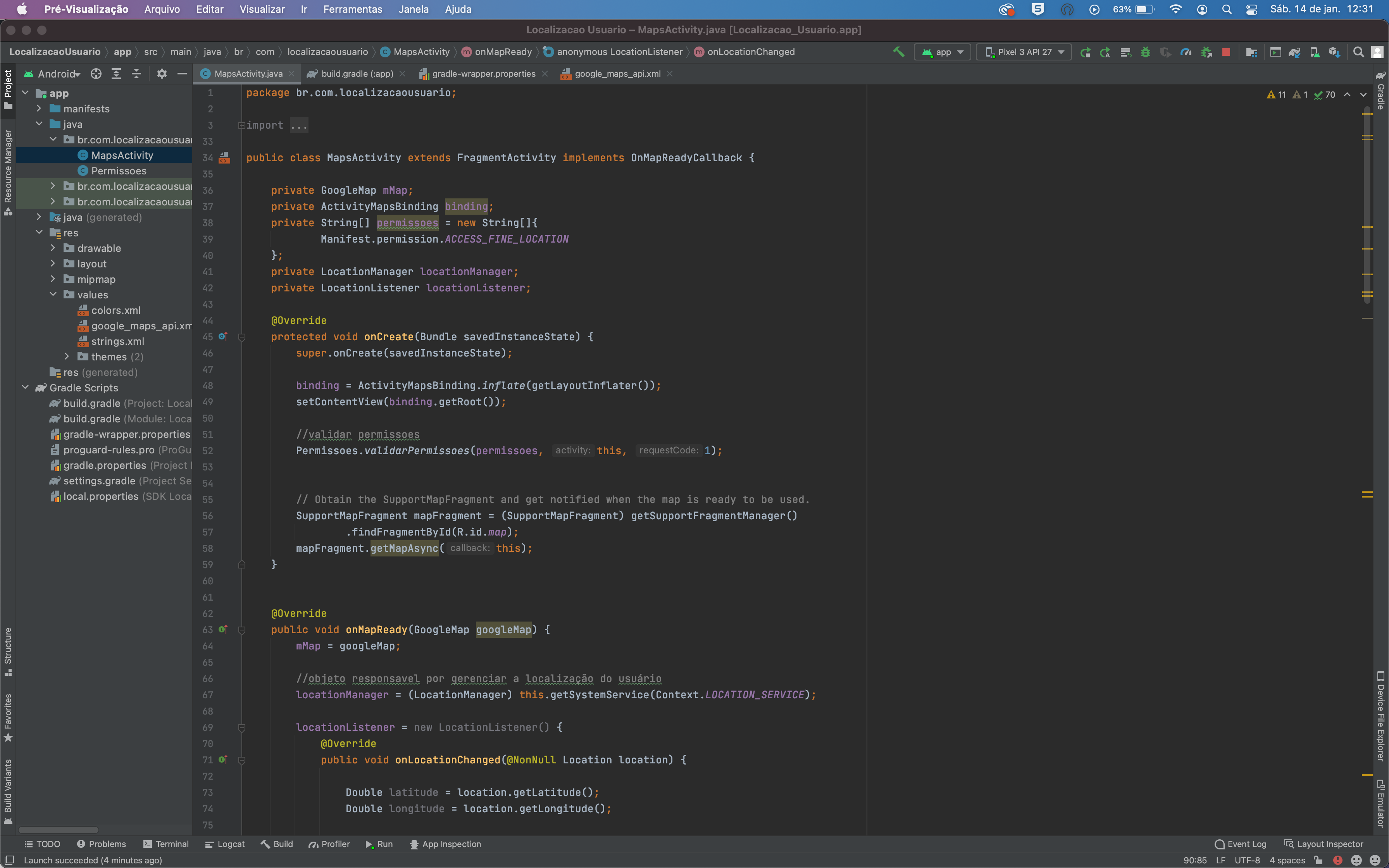Click the Profile app gauge icon
The height and width of the screenshot is (868, 1389).
point(1186,52)
